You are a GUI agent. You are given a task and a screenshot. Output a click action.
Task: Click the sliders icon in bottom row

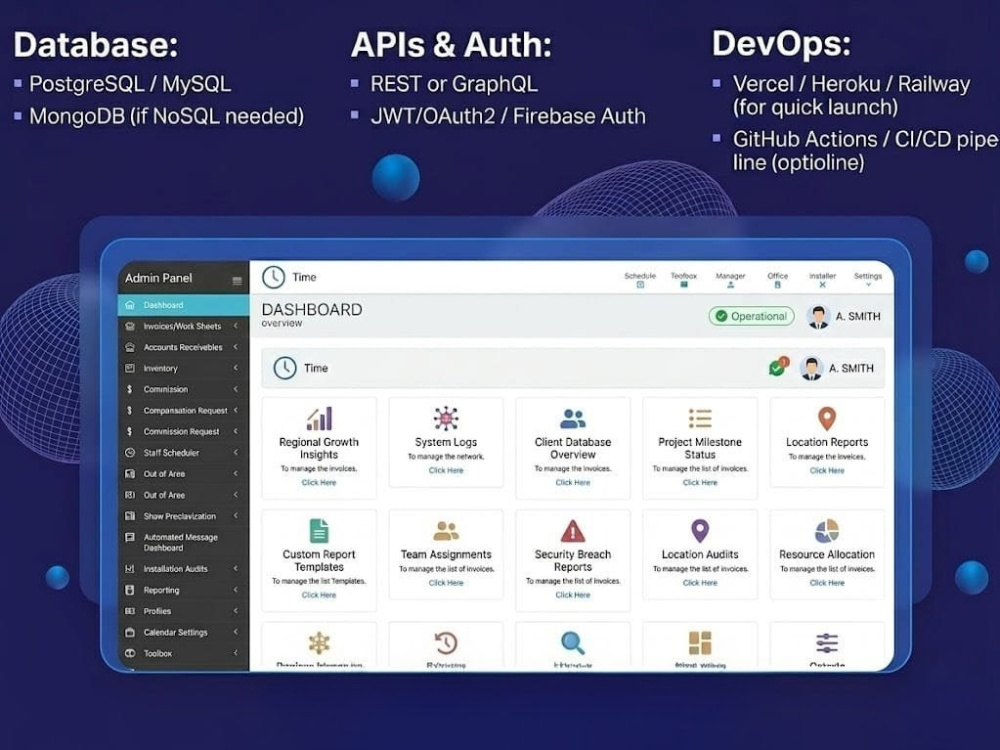coord(827,643)
